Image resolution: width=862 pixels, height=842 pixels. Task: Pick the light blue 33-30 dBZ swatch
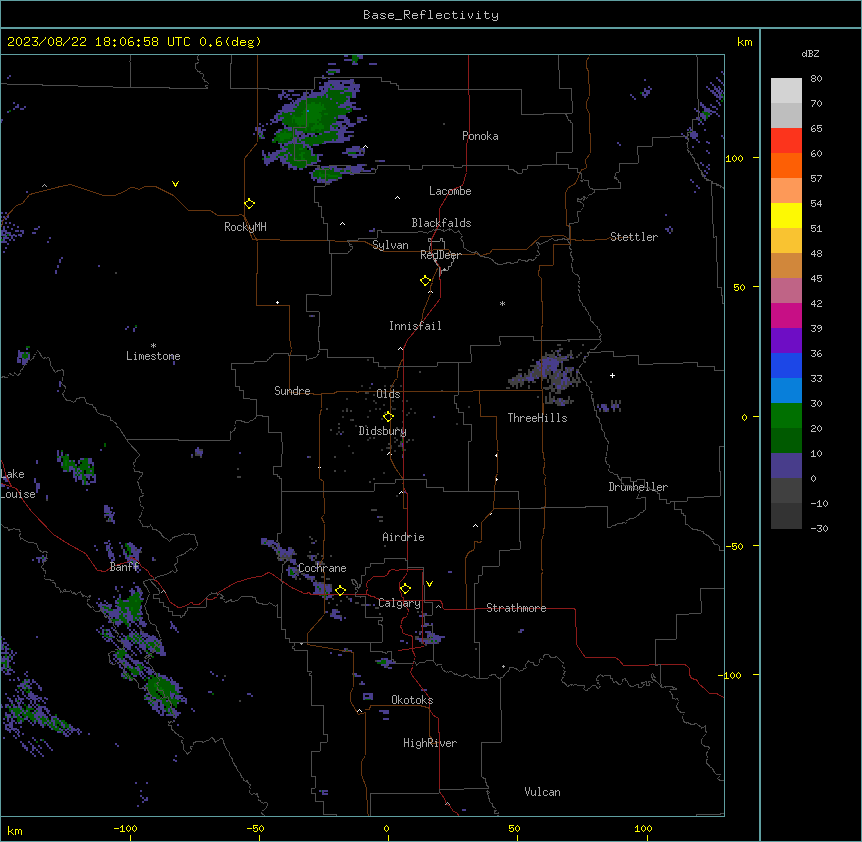click(x=786, y=391)
